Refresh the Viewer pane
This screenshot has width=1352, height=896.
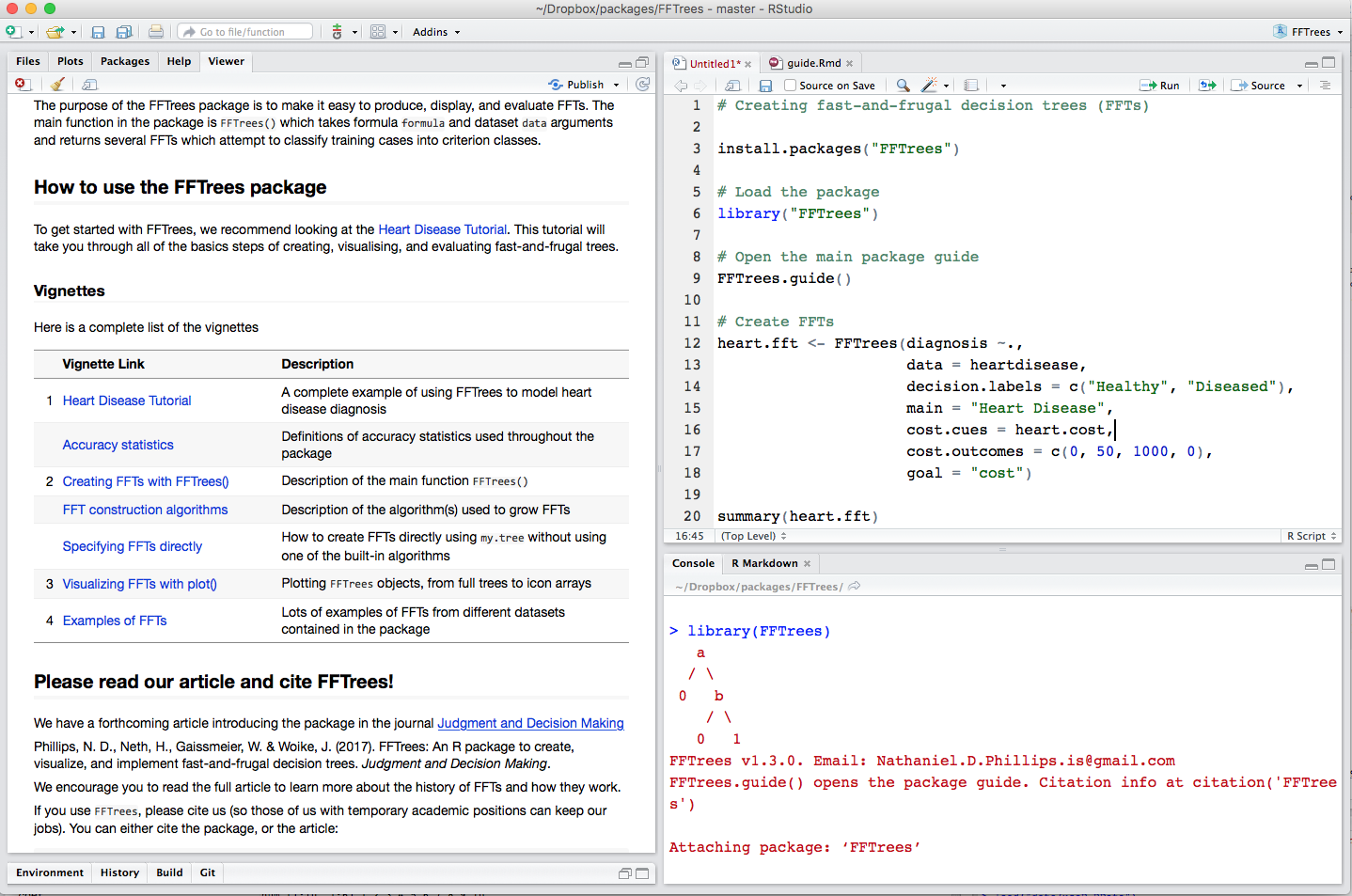click(643, 85)
